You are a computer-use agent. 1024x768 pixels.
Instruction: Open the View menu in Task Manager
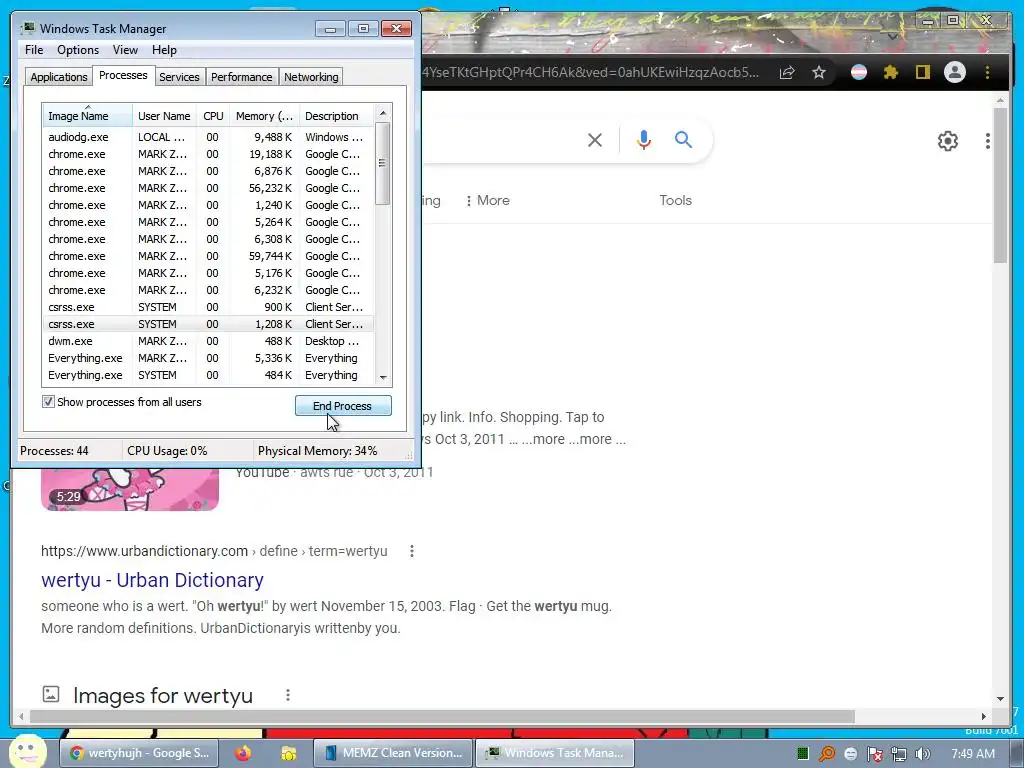click(x=125, y=50)
